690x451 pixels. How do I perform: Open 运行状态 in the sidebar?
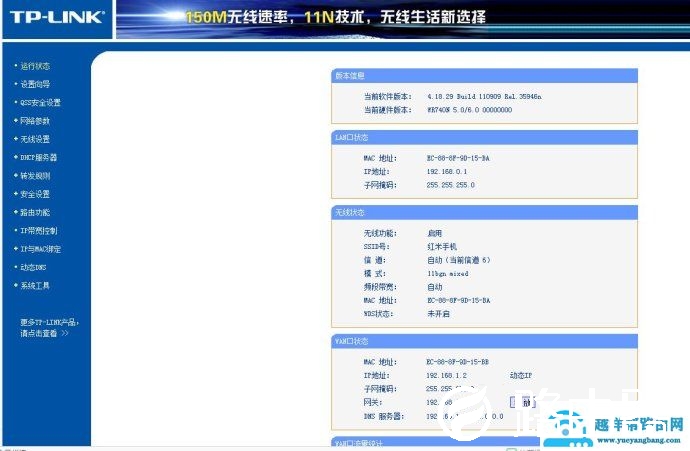point(35,66)
